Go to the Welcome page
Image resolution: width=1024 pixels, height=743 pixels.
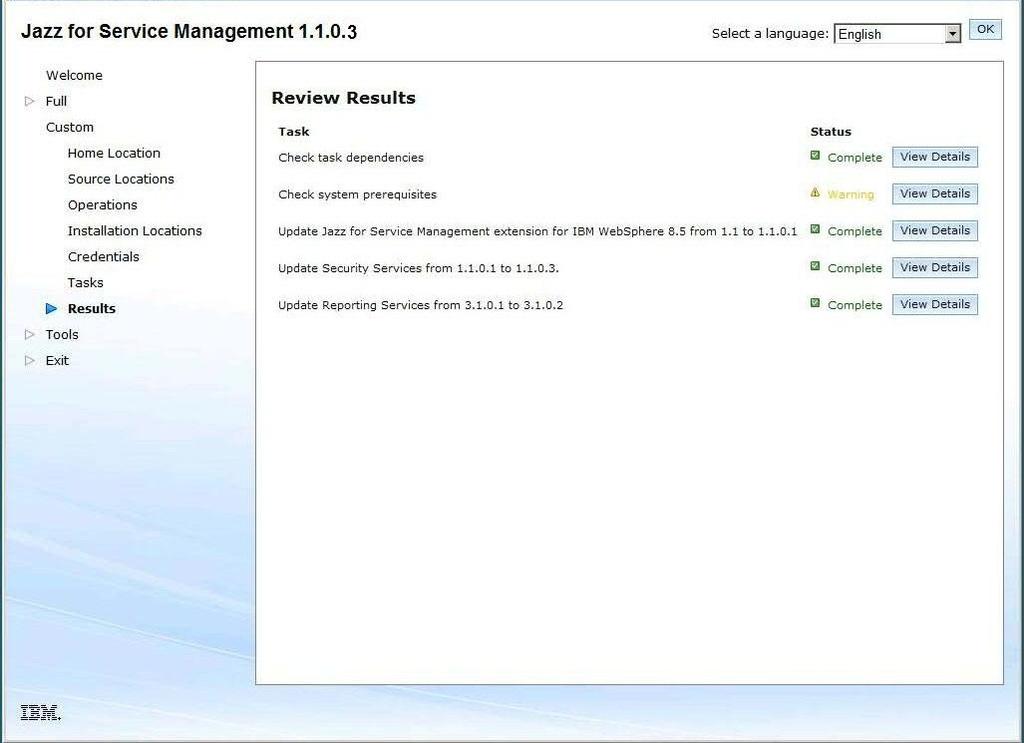(x=74, y=75)
